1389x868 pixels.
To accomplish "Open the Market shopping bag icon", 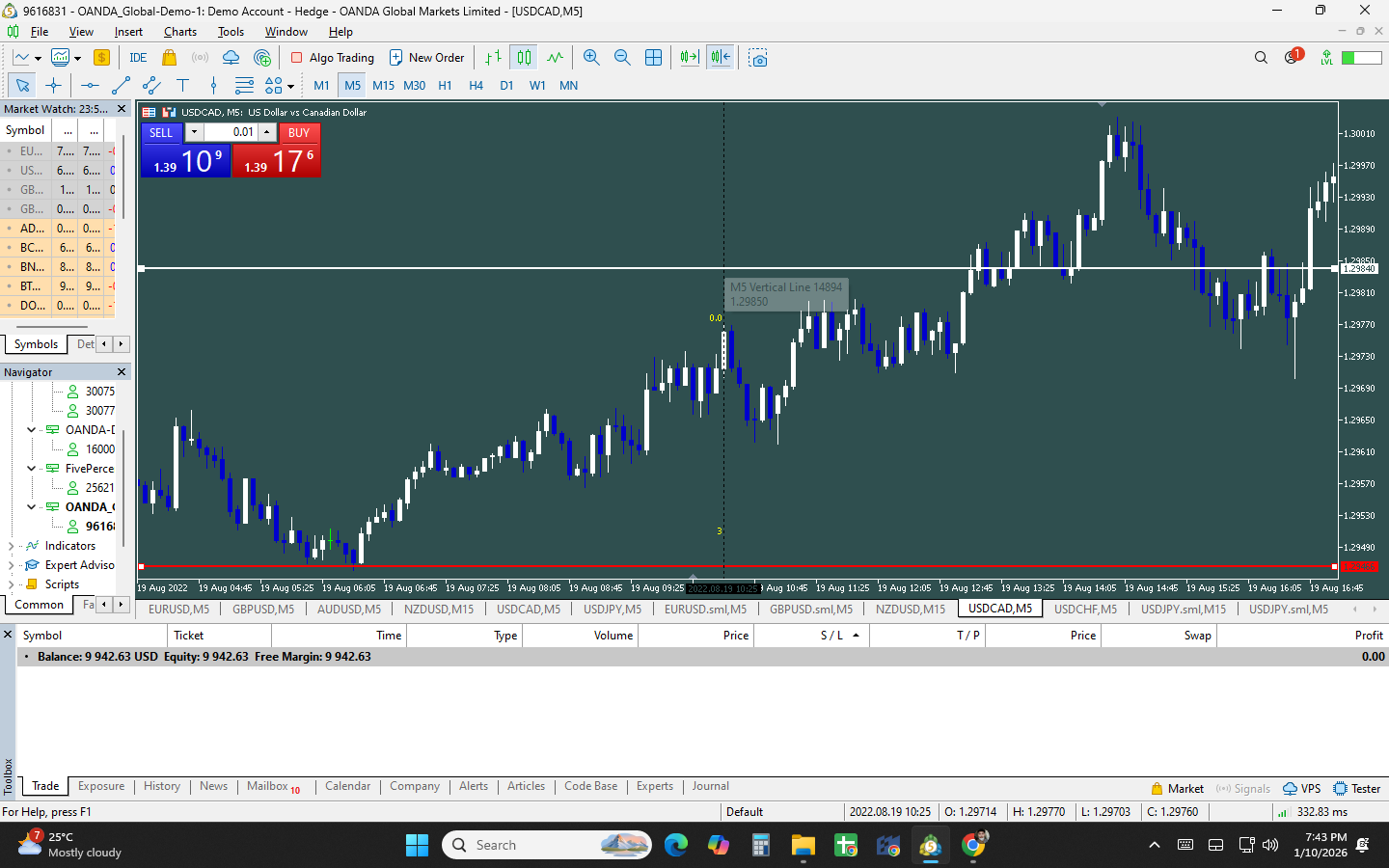I will click(170, 58).
